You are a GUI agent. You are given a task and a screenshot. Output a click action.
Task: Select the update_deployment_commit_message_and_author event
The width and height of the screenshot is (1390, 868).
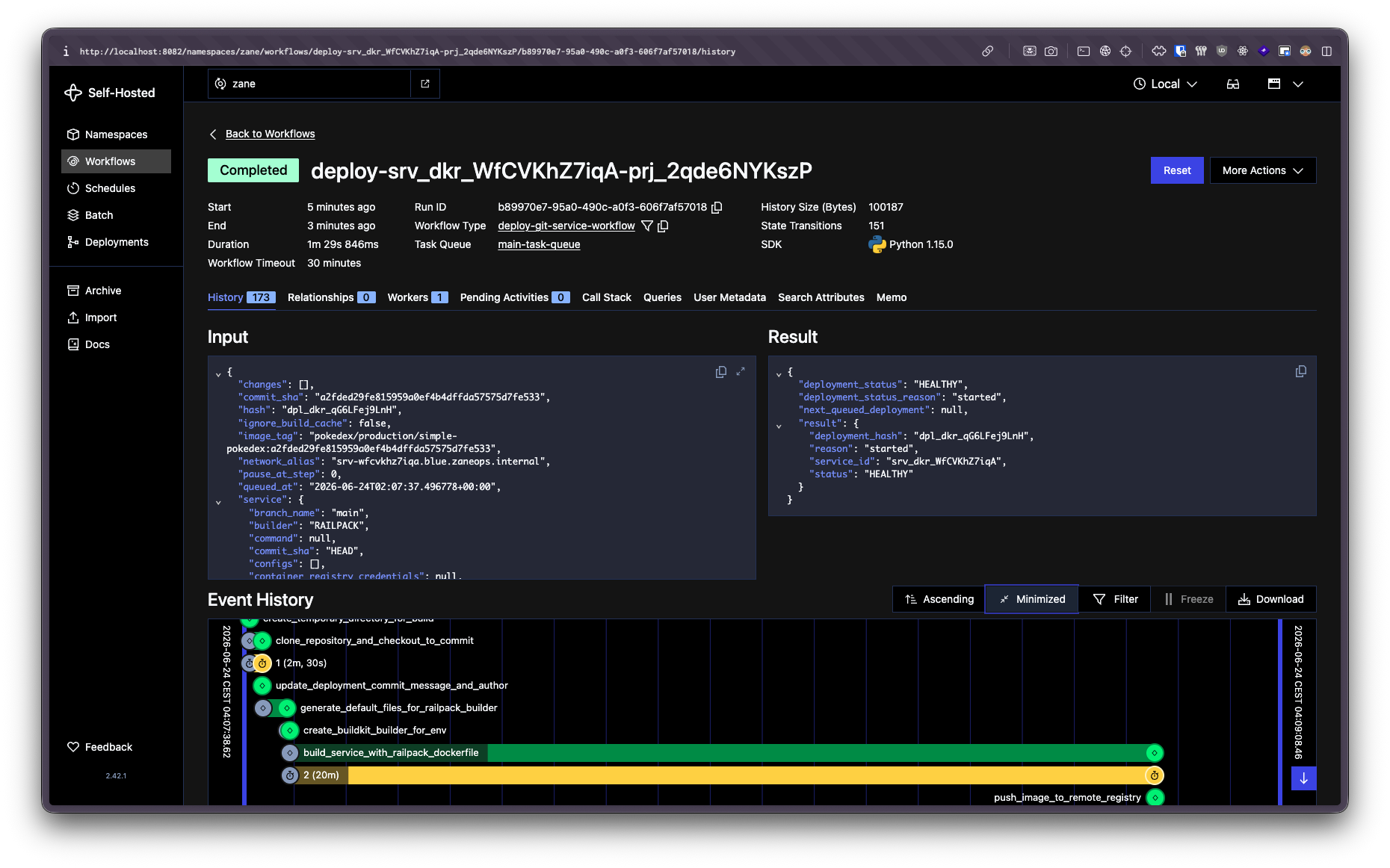click(x=392, y=686)
